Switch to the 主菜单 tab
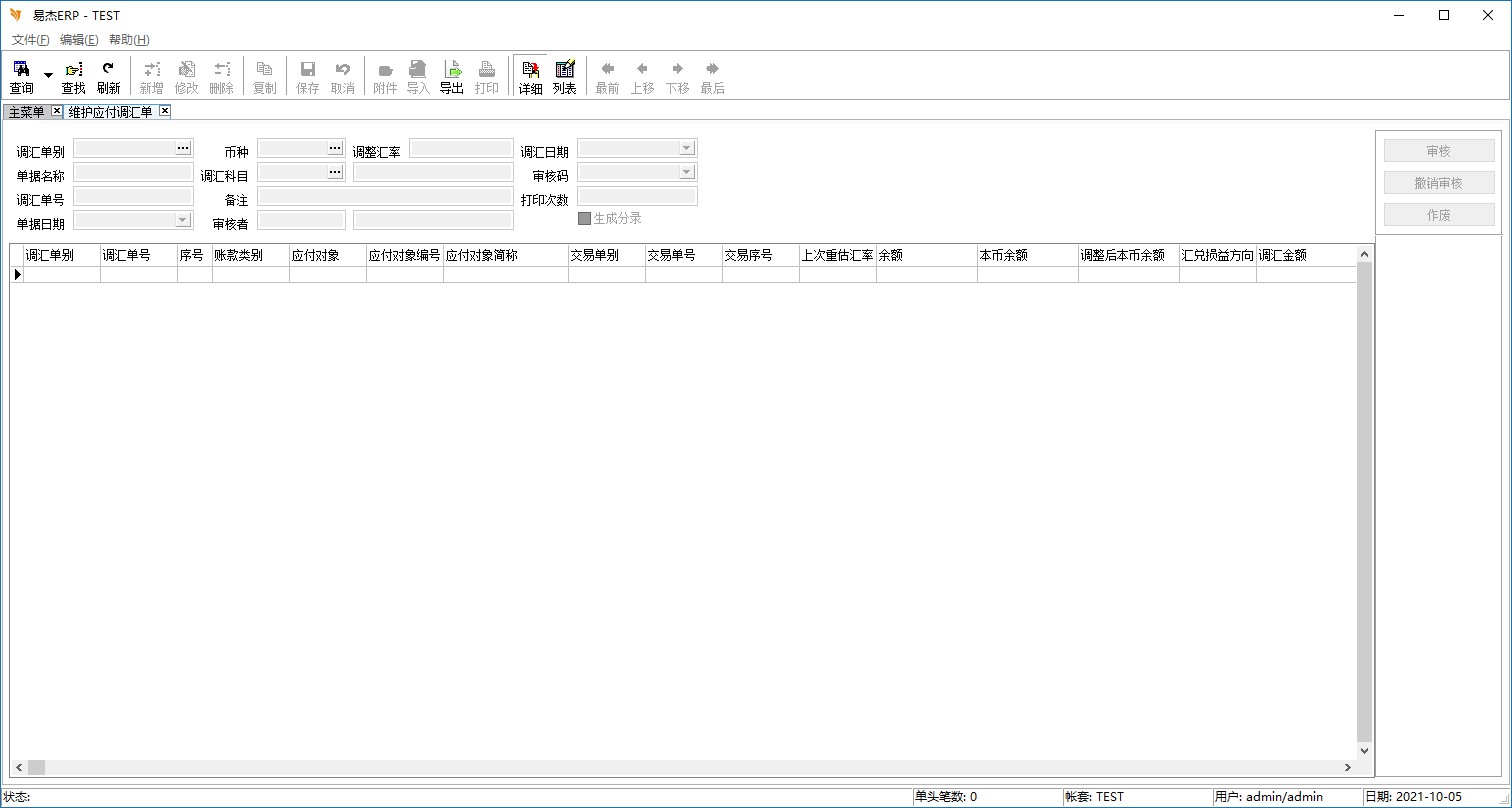Screen dimensions: 1512x808 pos(27,112)
